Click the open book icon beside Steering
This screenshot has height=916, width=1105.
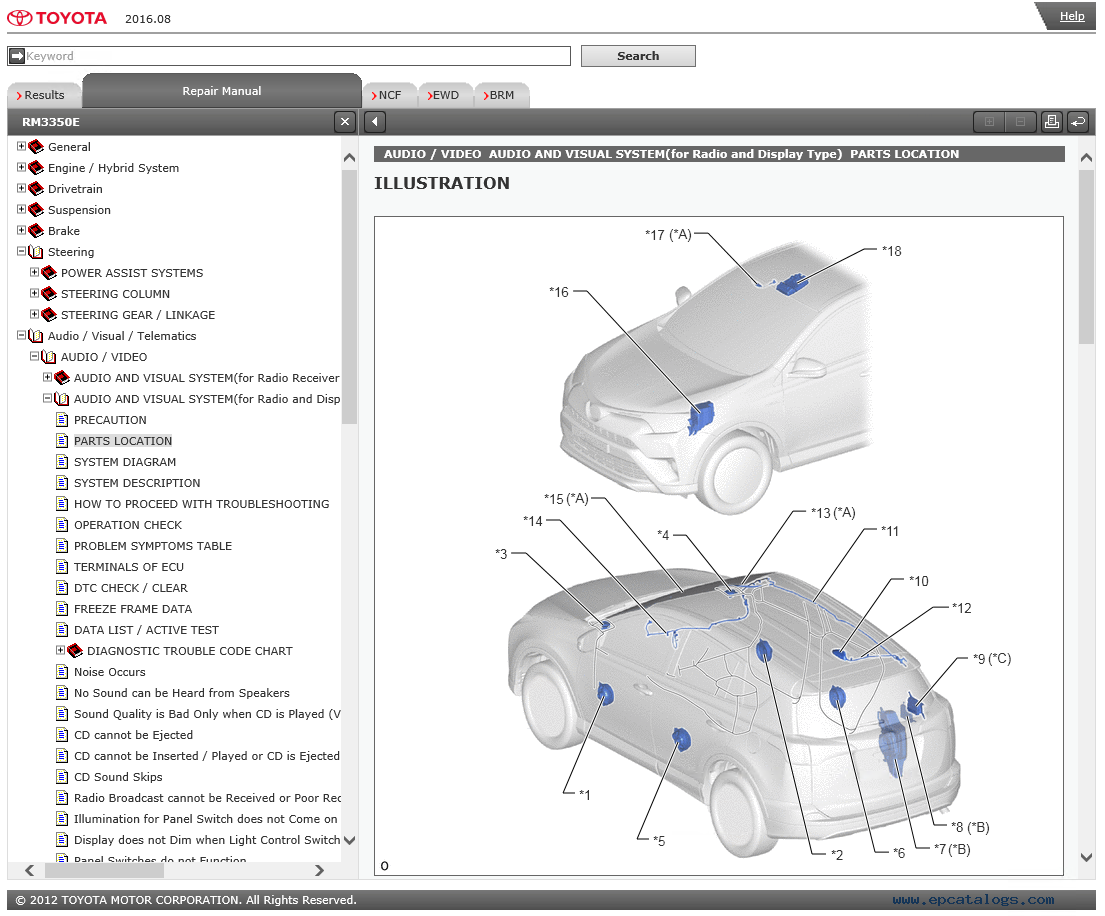(x=36, y=252)
